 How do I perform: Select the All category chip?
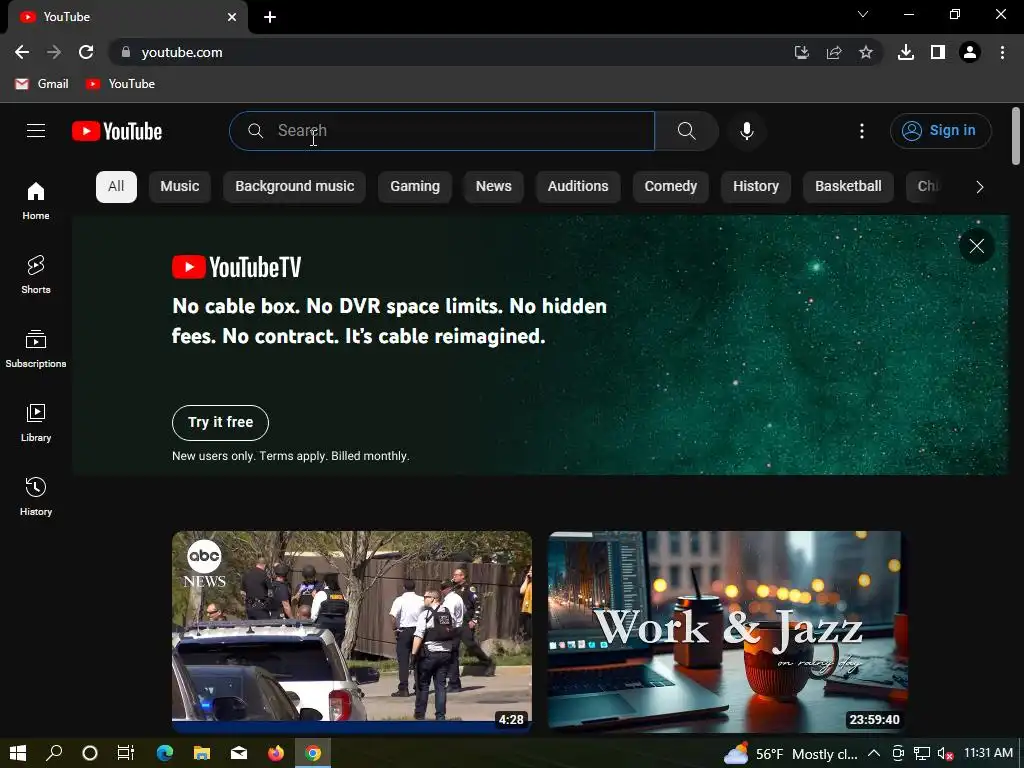(x=116, y=187)
